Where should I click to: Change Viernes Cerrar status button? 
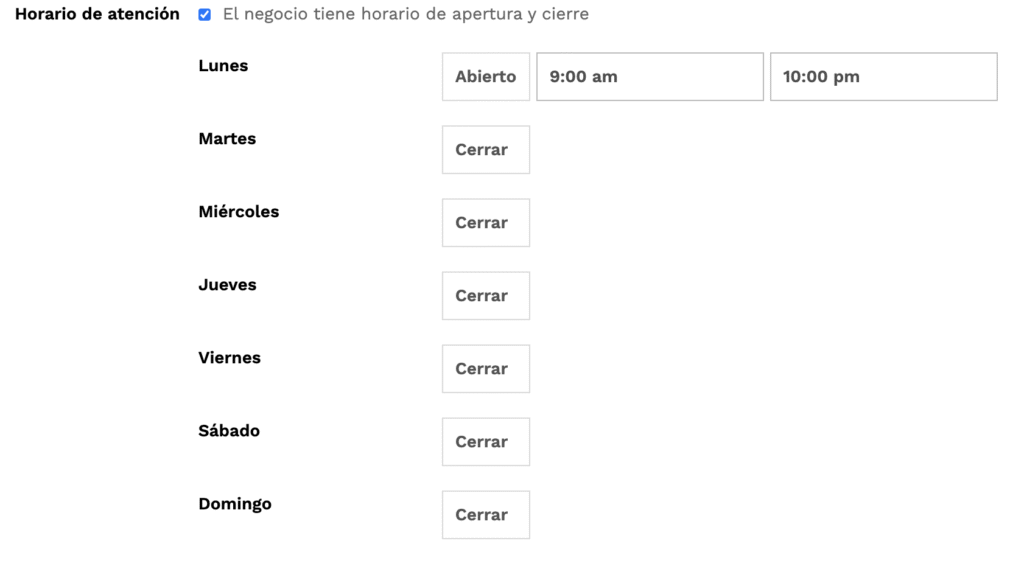point(486,369)
